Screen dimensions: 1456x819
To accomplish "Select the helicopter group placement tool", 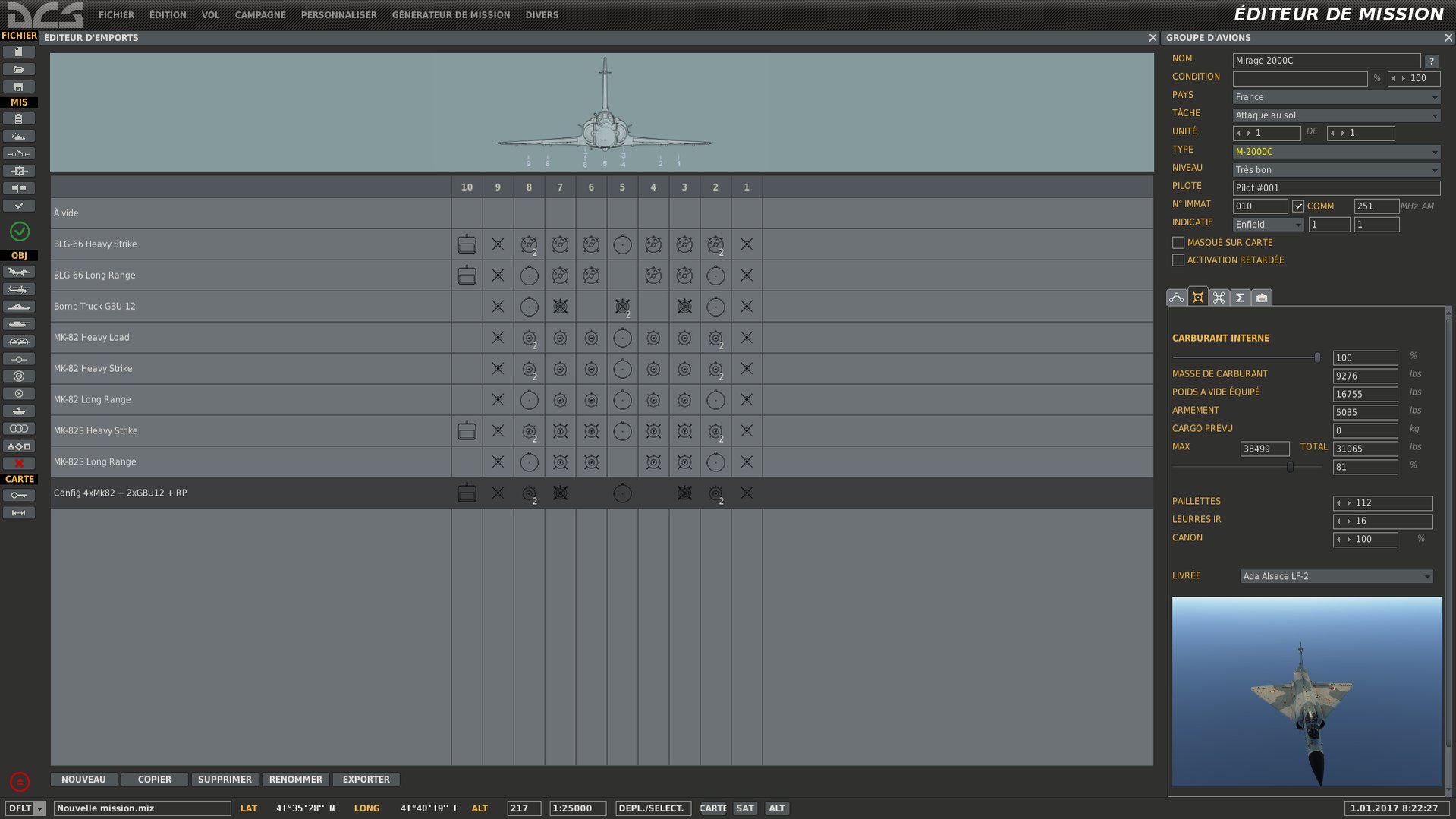I will tap(19, 289).
